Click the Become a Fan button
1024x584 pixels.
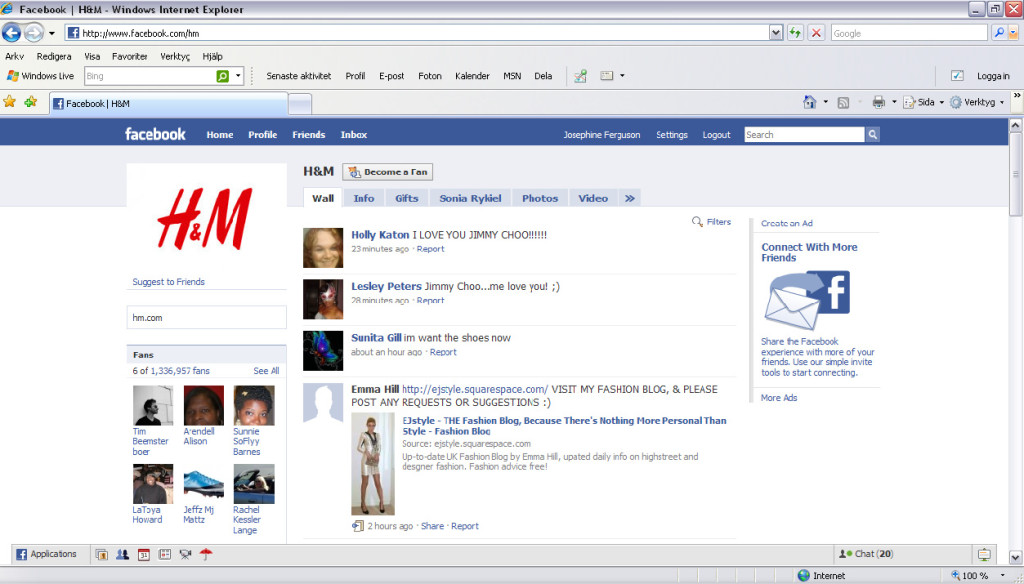[x=387, y=172]
